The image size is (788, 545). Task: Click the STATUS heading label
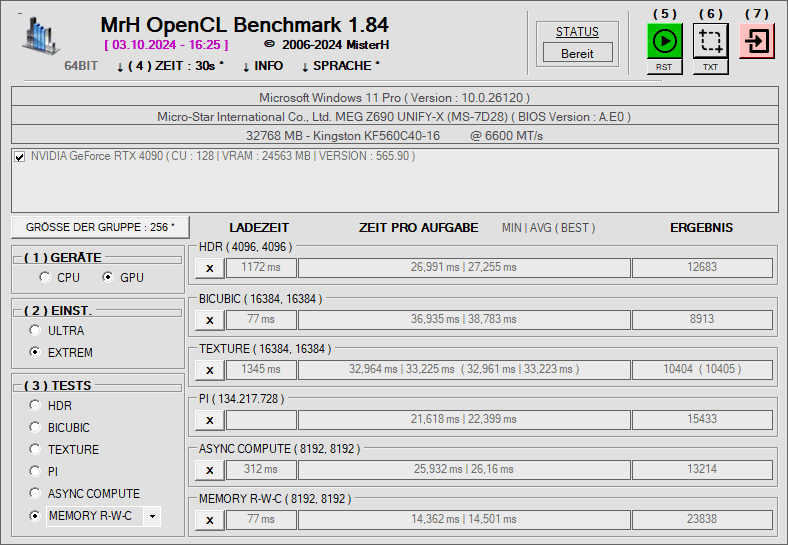(577, 32)
